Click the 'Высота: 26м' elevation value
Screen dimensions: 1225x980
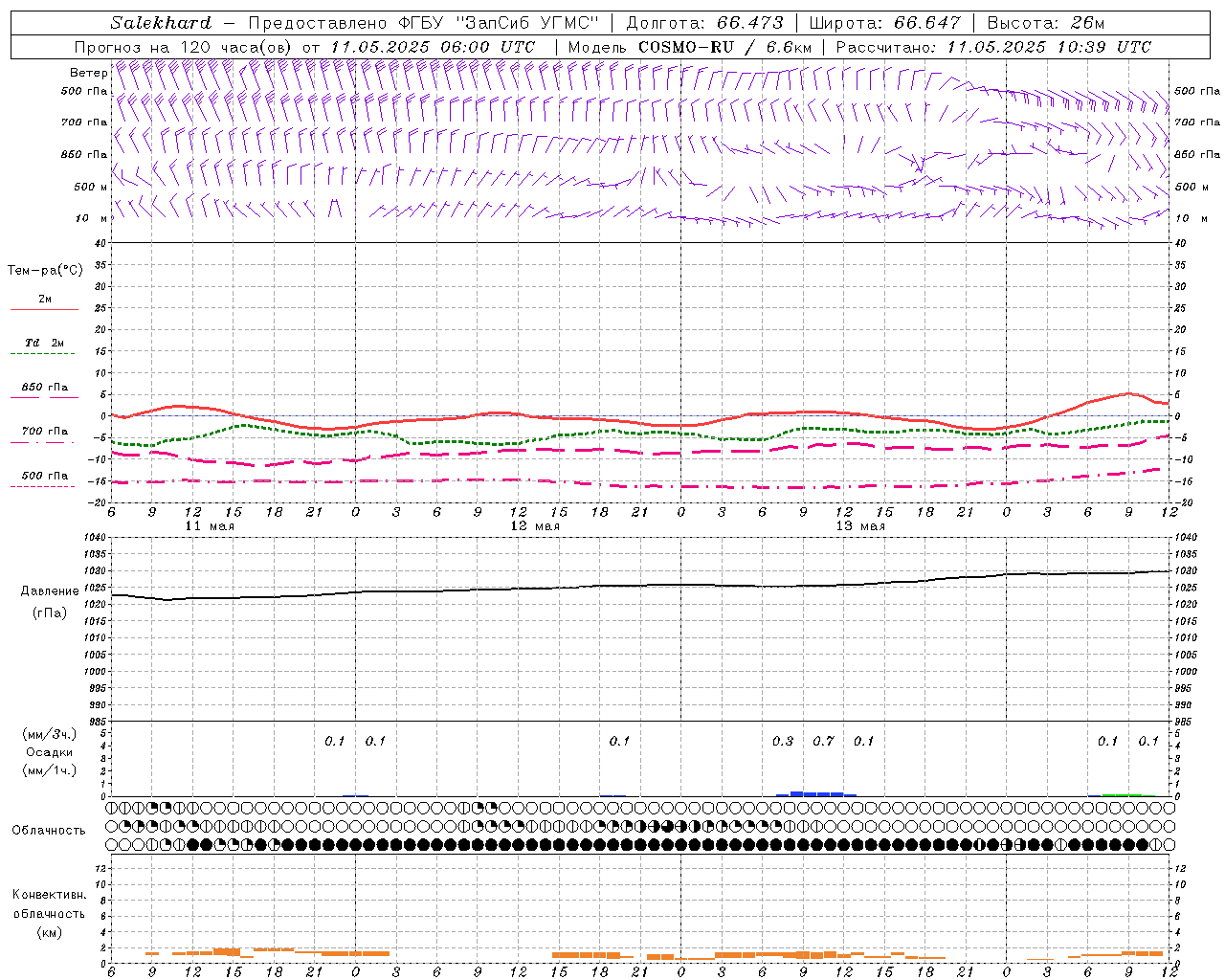(x=1045, y=23)
